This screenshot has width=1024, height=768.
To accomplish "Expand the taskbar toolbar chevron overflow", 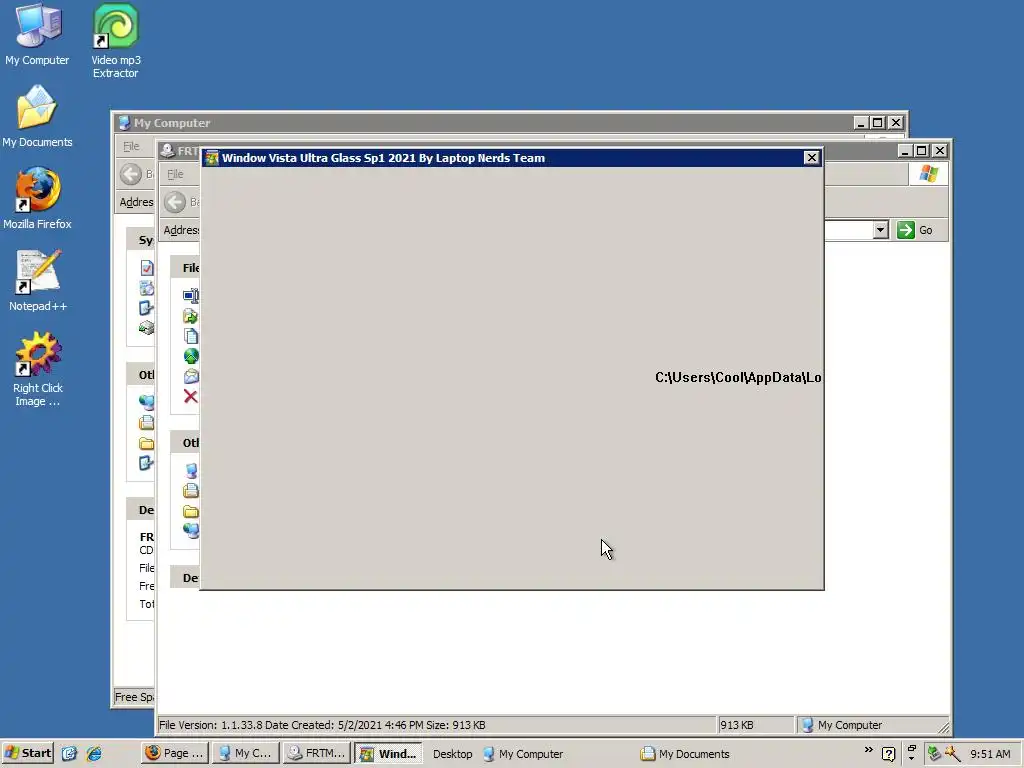I will pyautogui.click(x=868, y=750).
